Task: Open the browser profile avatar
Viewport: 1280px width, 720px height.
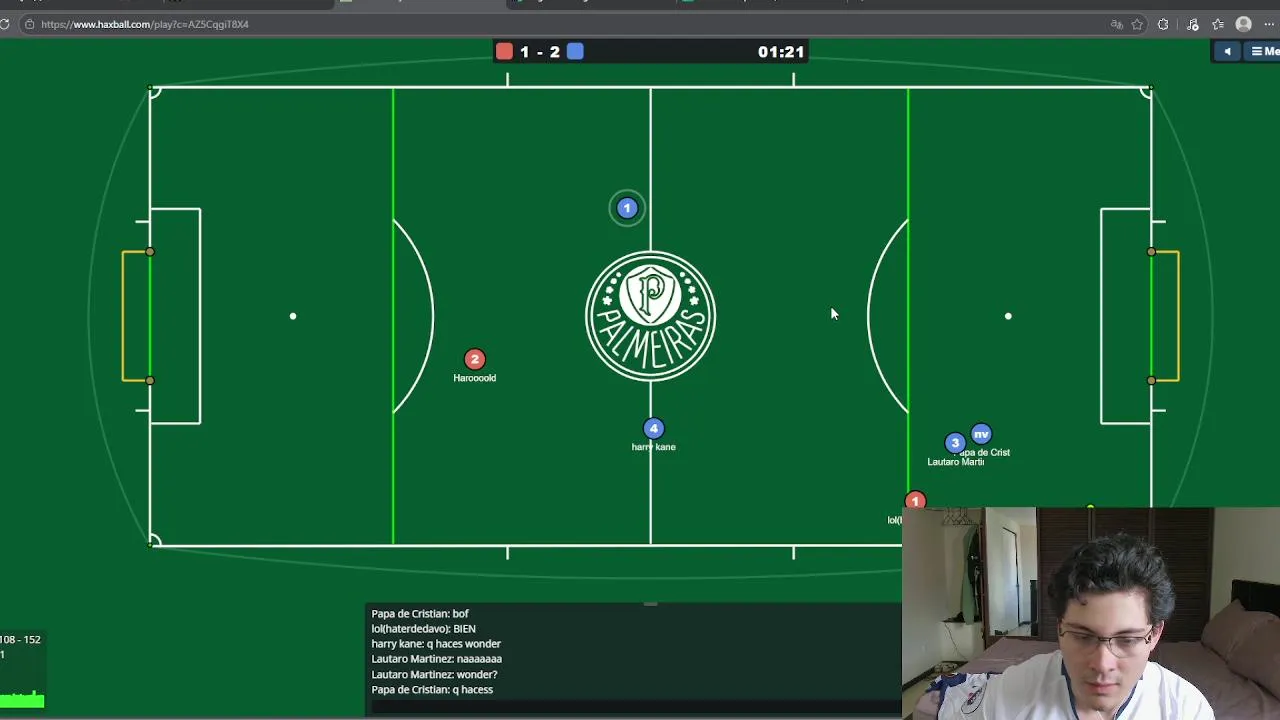Action: pos(1244,24)
